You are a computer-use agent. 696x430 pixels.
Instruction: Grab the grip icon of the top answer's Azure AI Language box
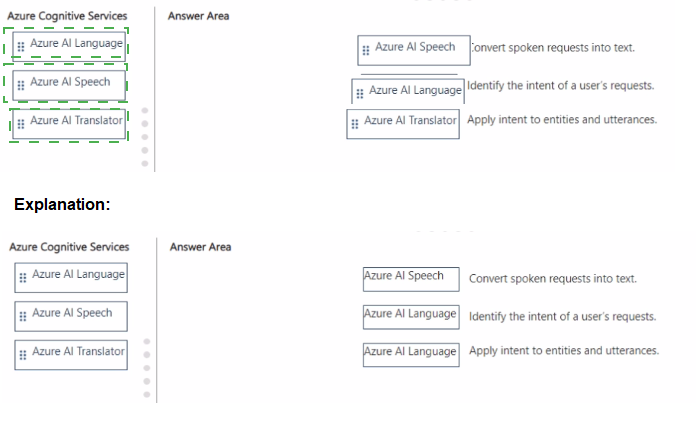click(x=360, y=93)
